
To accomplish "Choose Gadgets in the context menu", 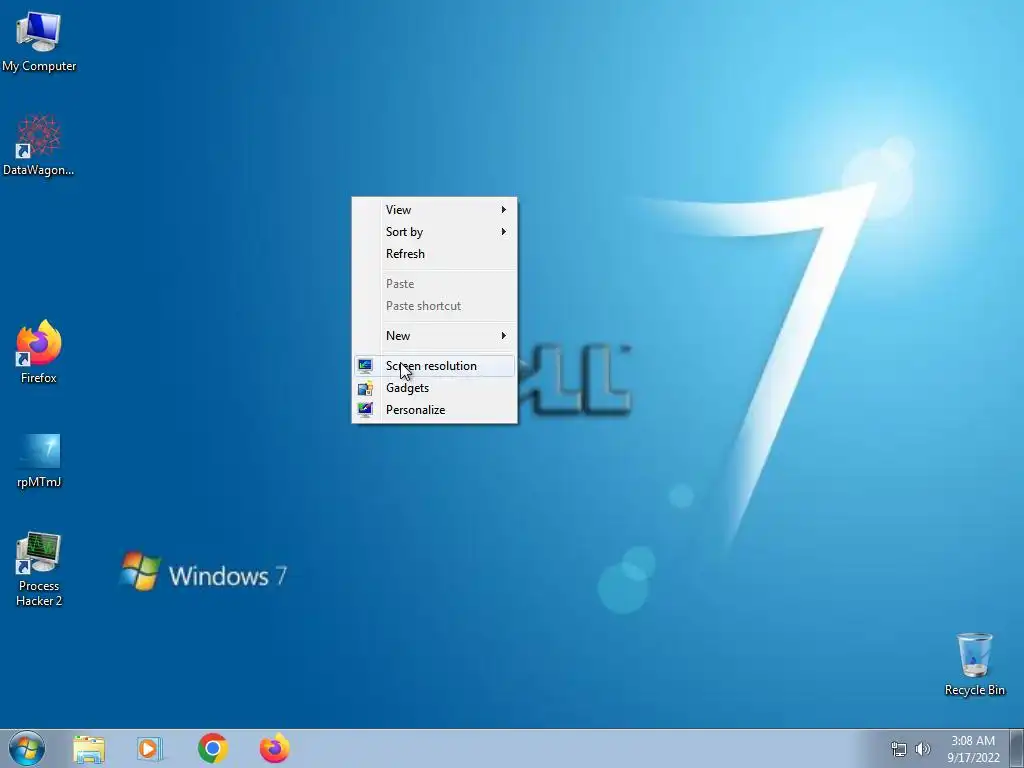I will pos(434,388).
